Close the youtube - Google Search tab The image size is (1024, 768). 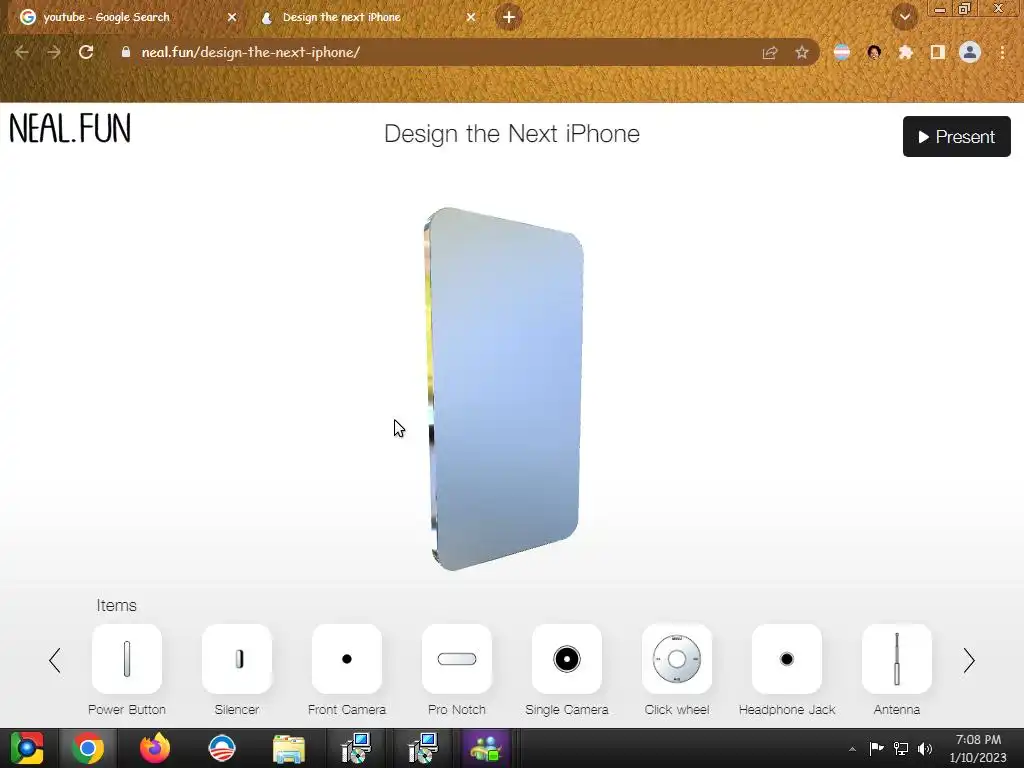click(x=232, y=18)
